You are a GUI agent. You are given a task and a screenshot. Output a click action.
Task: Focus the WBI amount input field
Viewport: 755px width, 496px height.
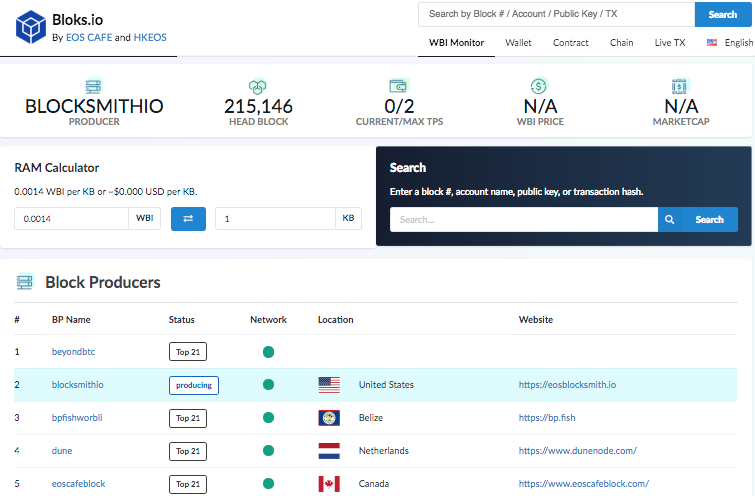tap(71, 219)
